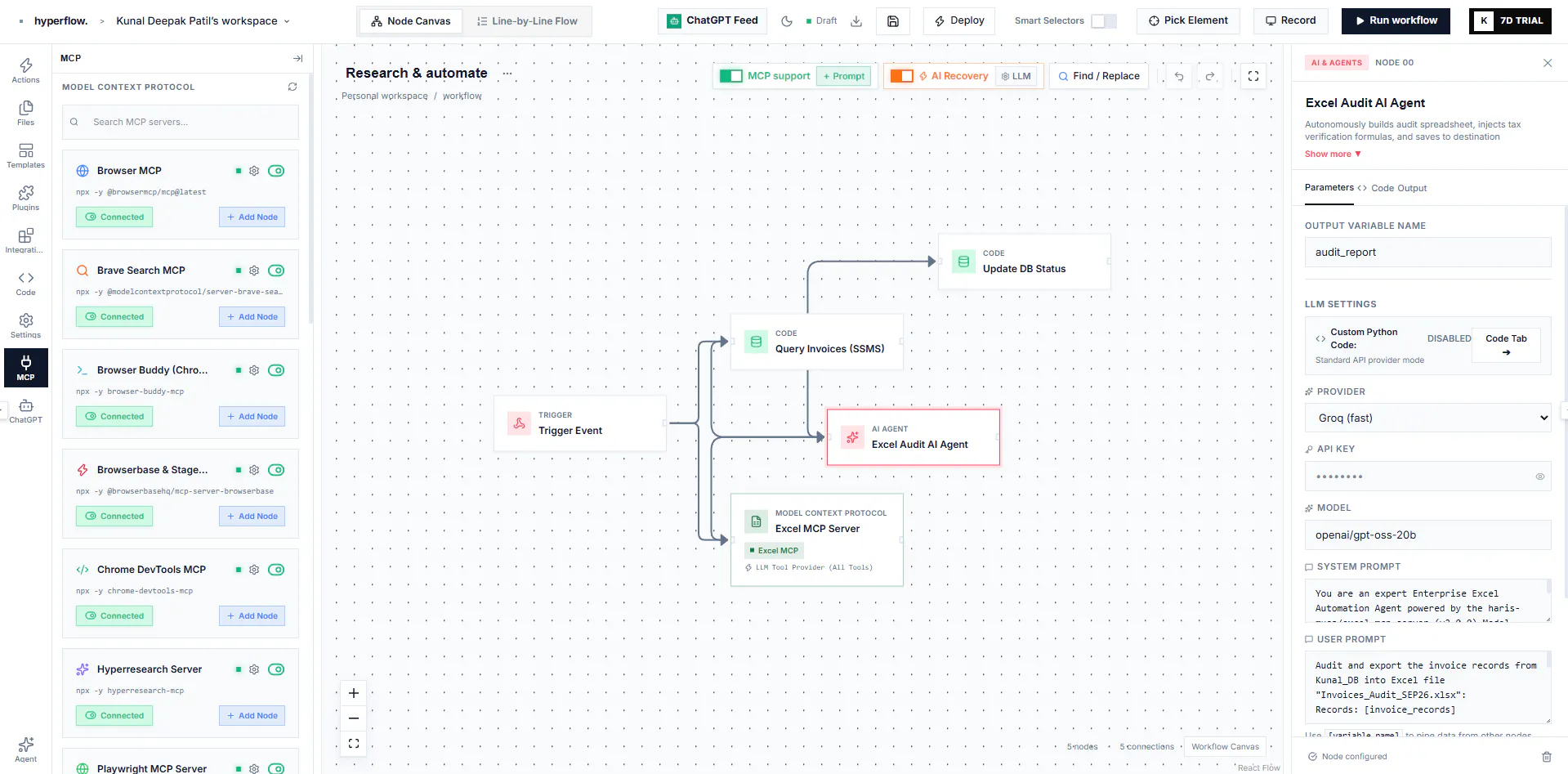This screenshot has height=774, width=1568.
Task: Open Brave Search MCP settings gear
Action: tap(254, 271)
